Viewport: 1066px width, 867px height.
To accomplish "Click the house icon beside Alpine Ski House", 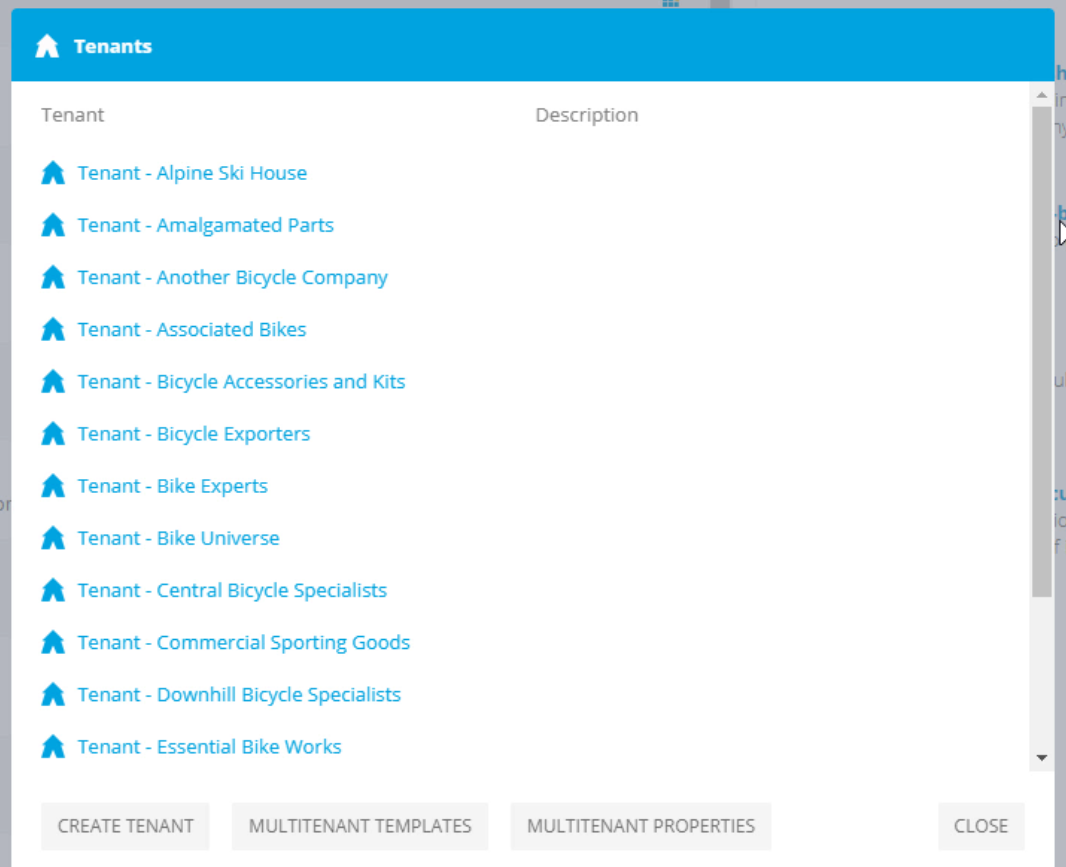I will (x=53, y=172).
